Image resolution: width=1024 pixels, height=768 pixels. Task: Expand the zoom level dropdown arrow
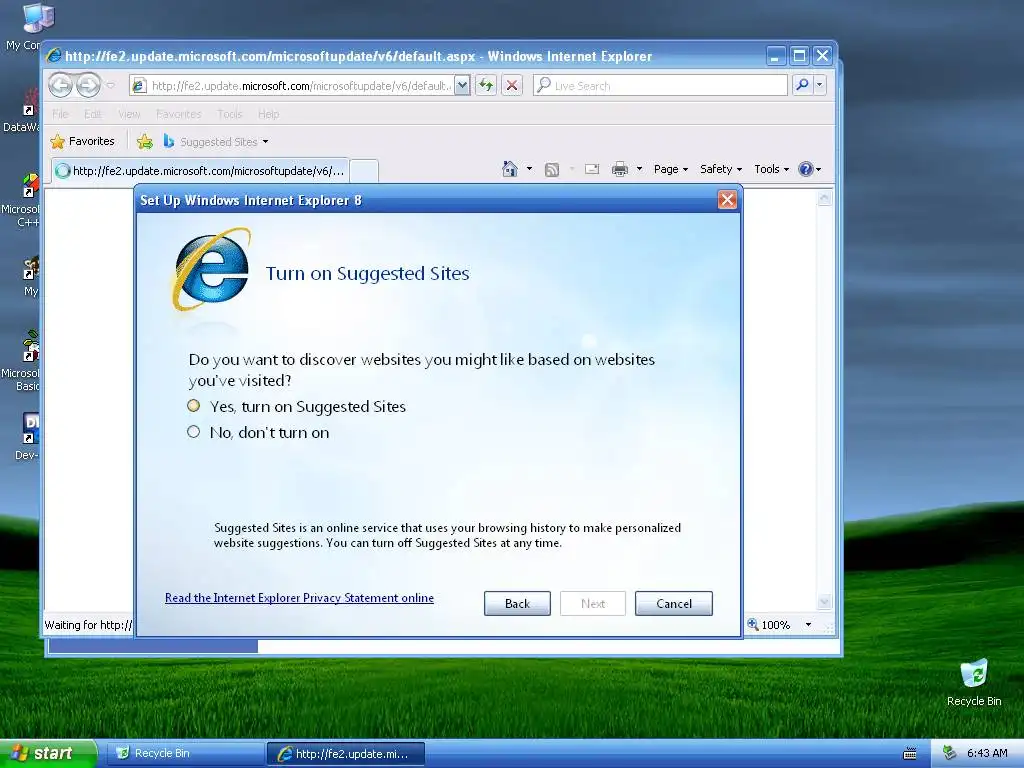(808, 624)
